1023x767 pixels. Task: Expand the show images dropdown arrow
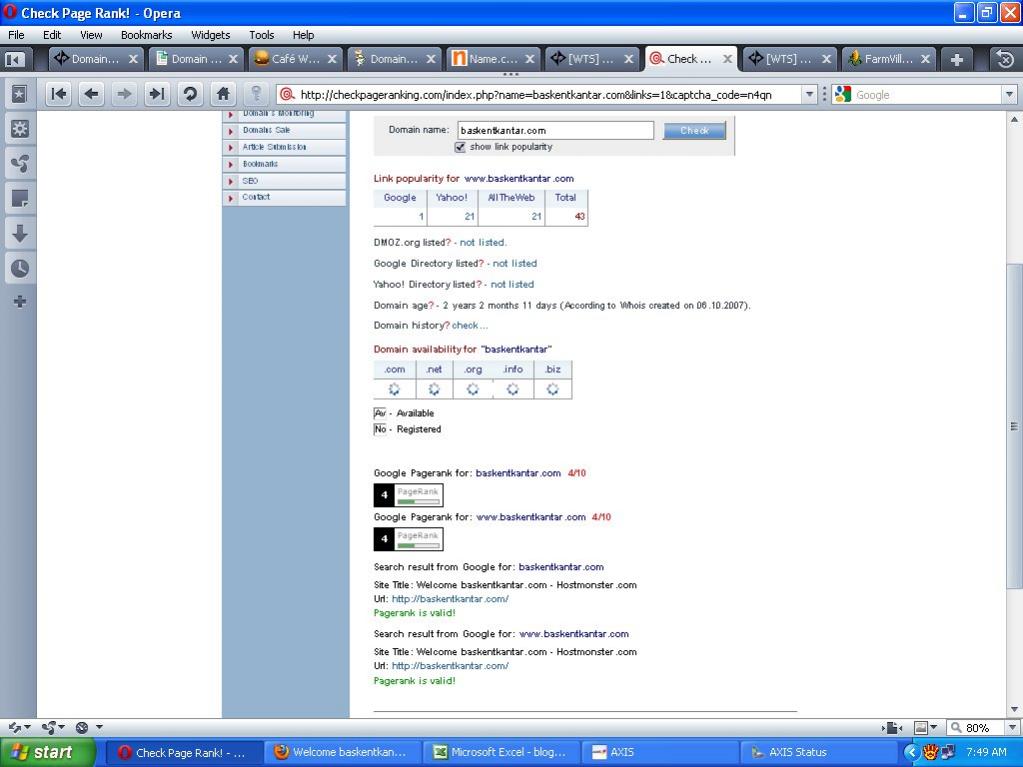pos(934,727)
